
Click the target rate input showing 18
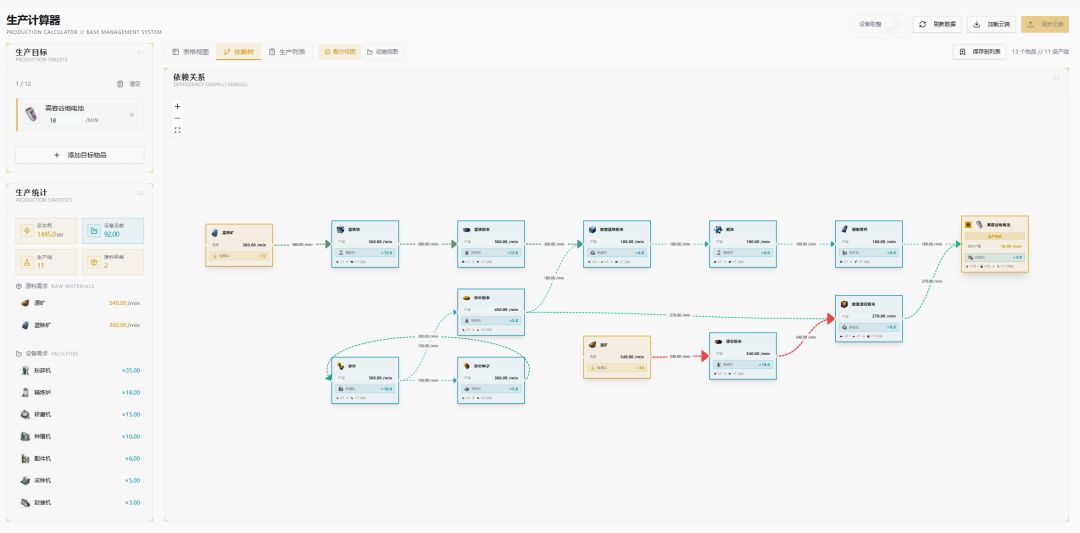click(64, 120)
